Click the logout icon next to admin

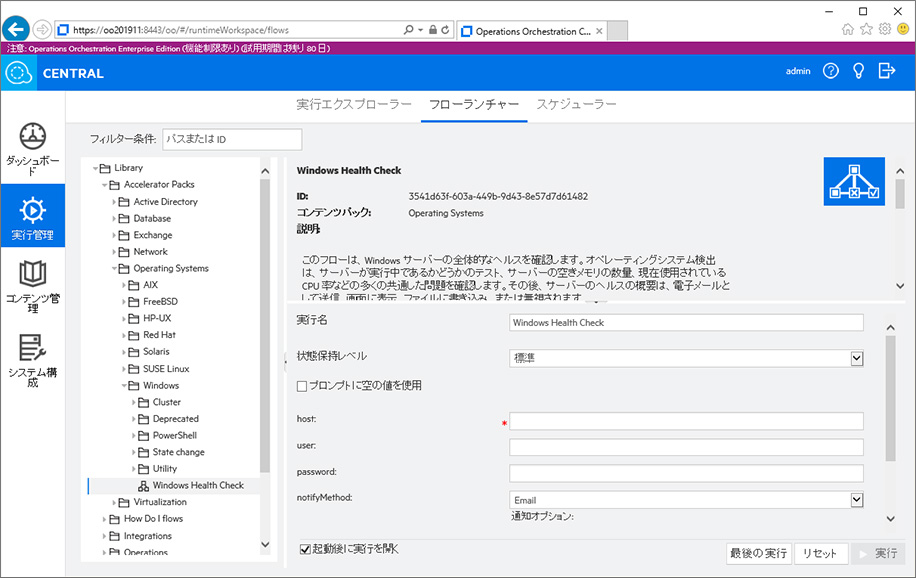pos(886,71)
